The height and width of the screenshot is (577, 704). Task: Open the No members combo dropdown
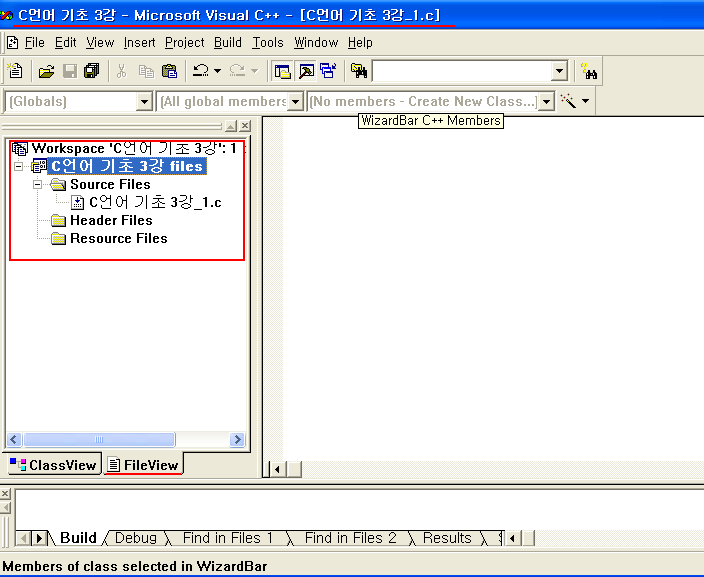(546, 101)
